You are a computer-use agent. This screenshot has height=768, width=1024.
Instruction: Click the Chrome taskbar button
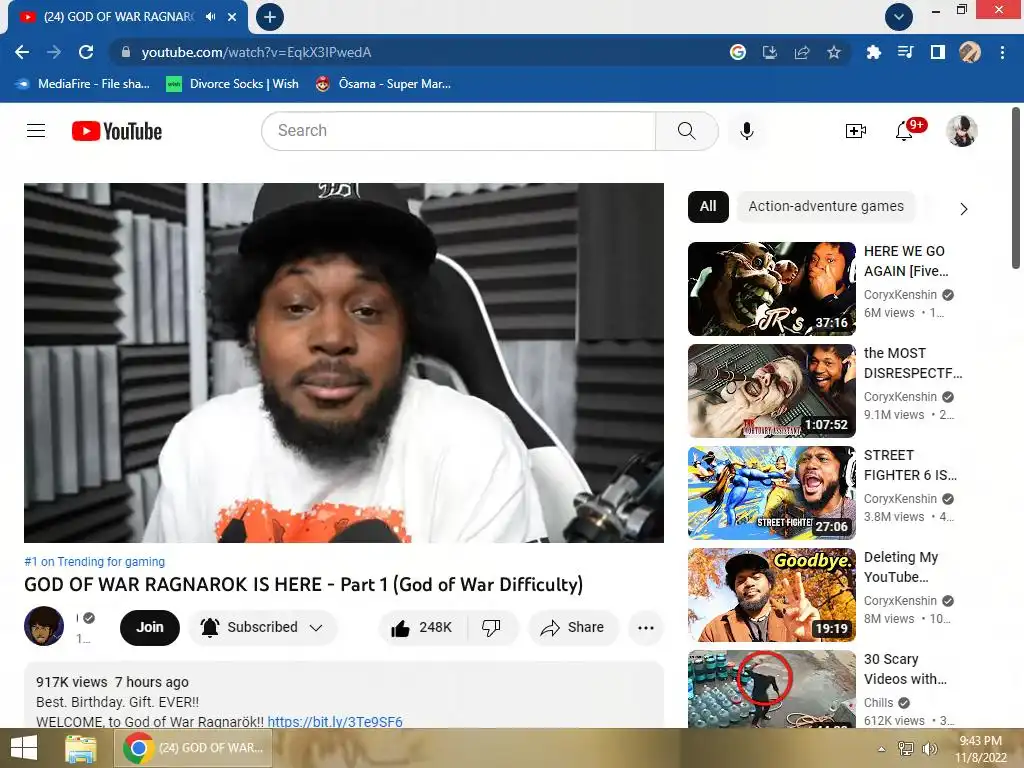pyautogui.click(x=193, y=748)
